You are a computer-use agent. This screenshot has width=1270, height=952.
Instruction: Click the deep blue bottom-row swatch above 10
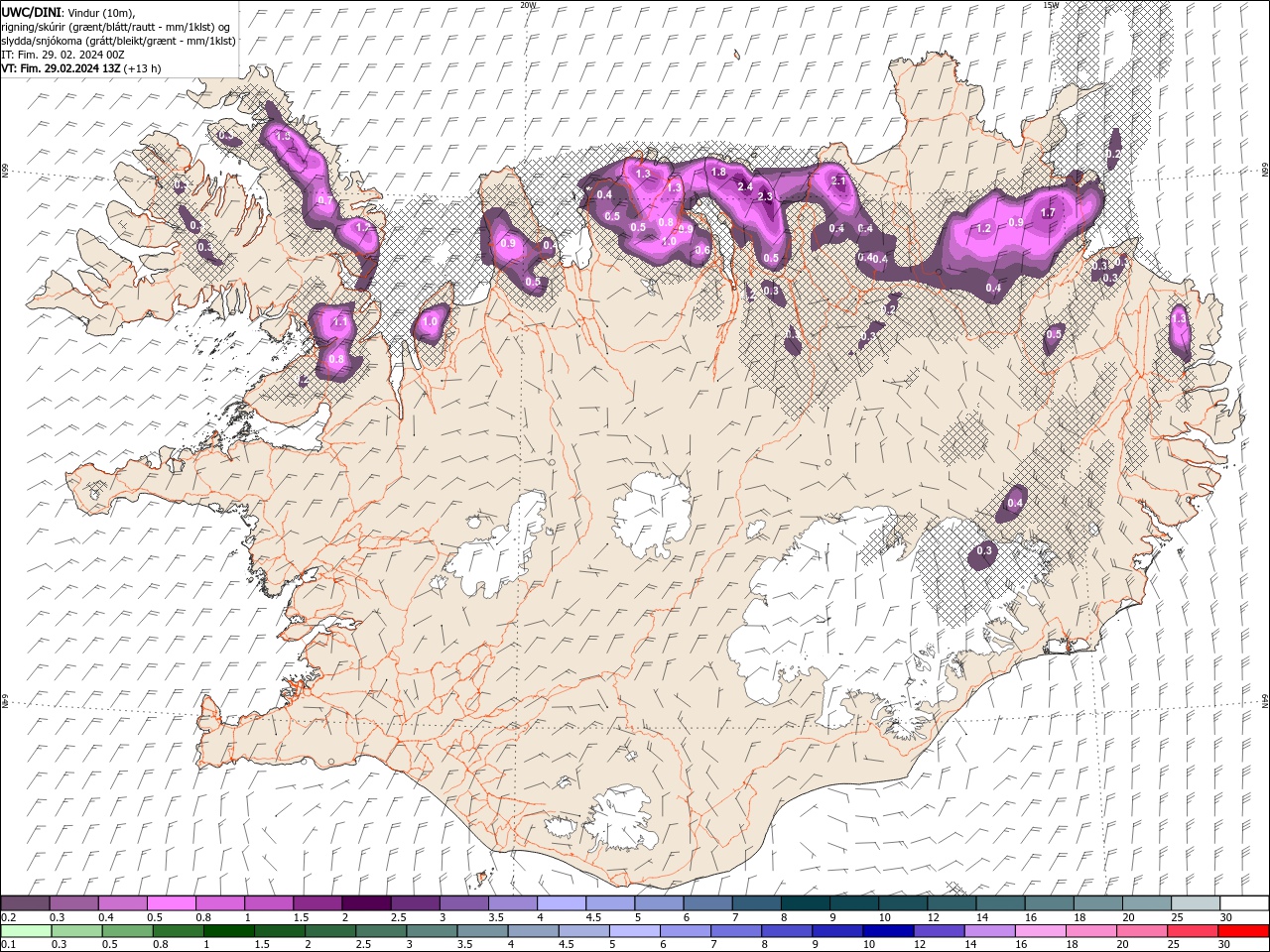coord(887,931)
